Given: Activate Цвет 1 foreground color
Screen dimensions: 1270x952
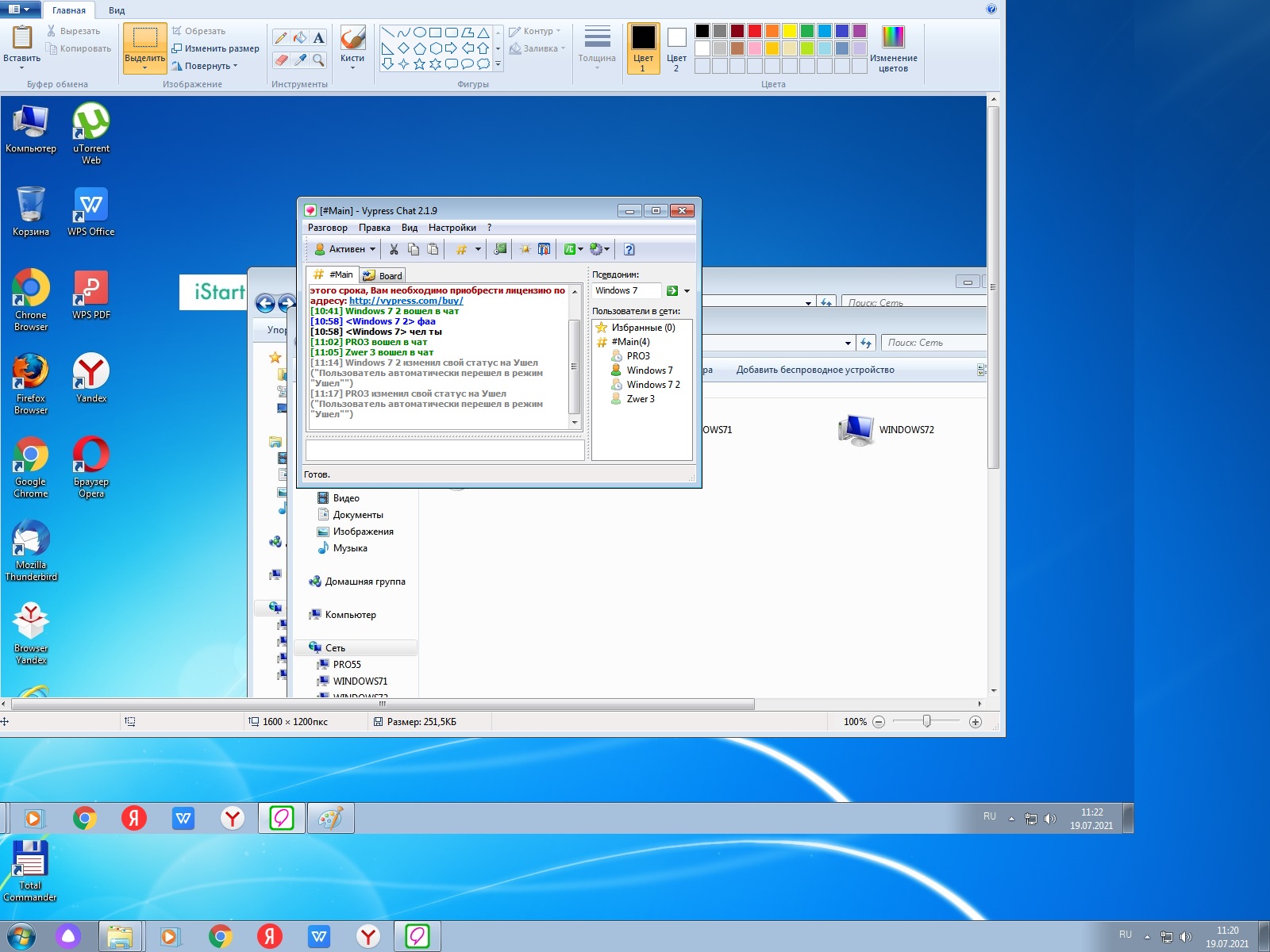Looking at the screenshot, I should (643, 48).
